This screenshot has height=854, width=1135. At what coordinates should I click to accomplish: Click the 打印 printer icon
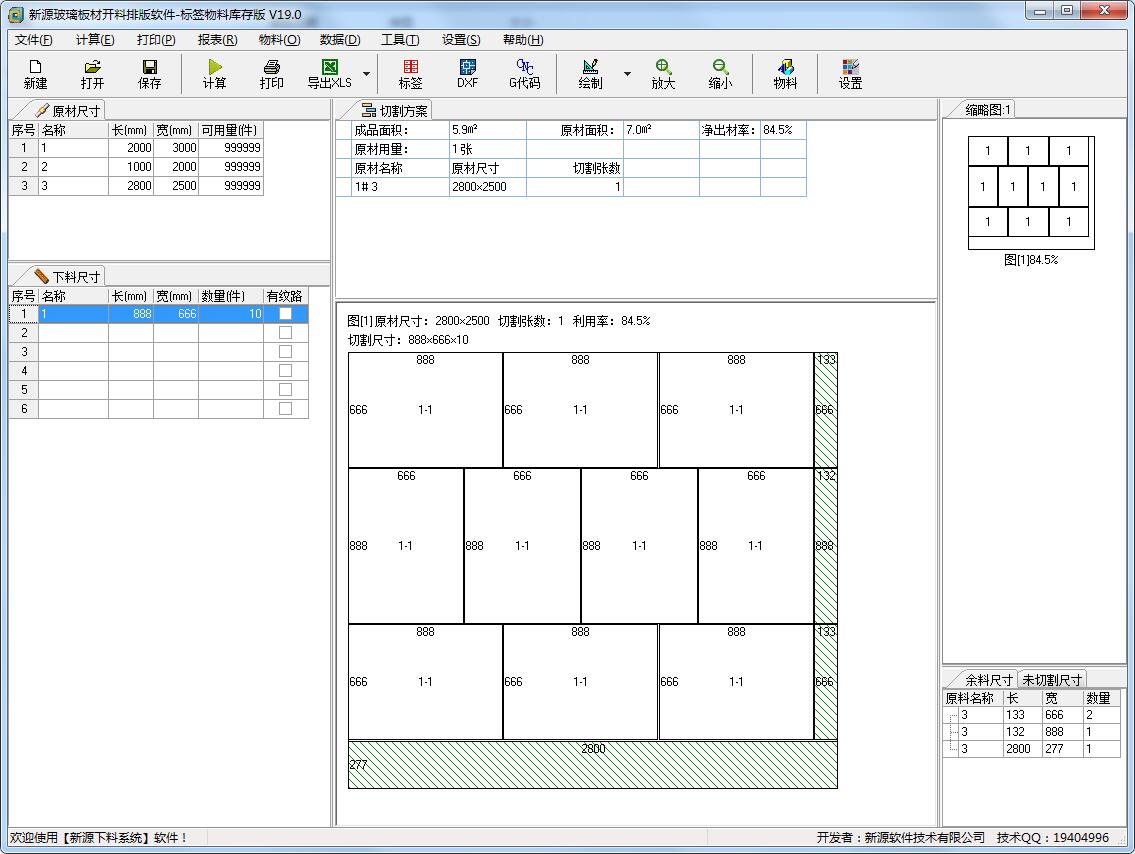[272, 74]
